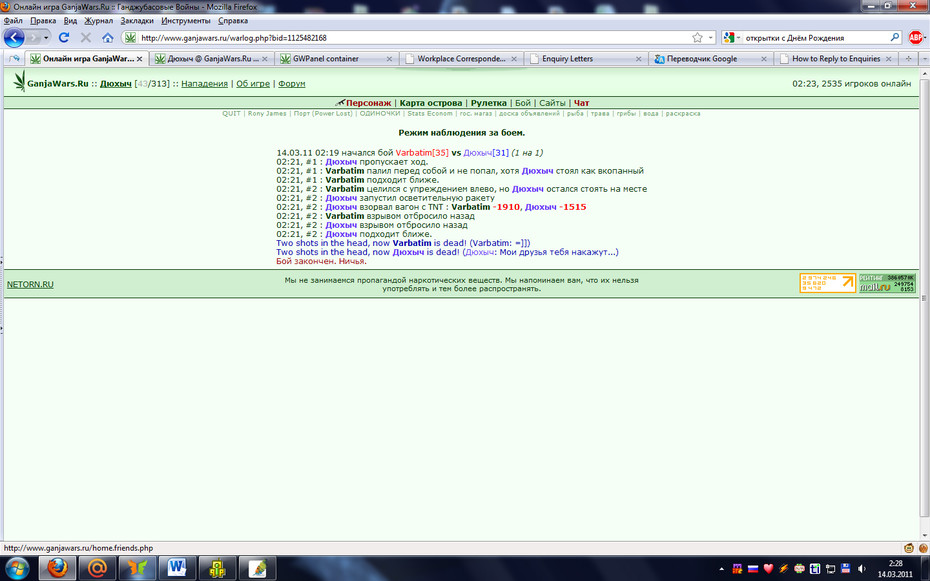Open Microsoft Word from the taskbar

177,568
